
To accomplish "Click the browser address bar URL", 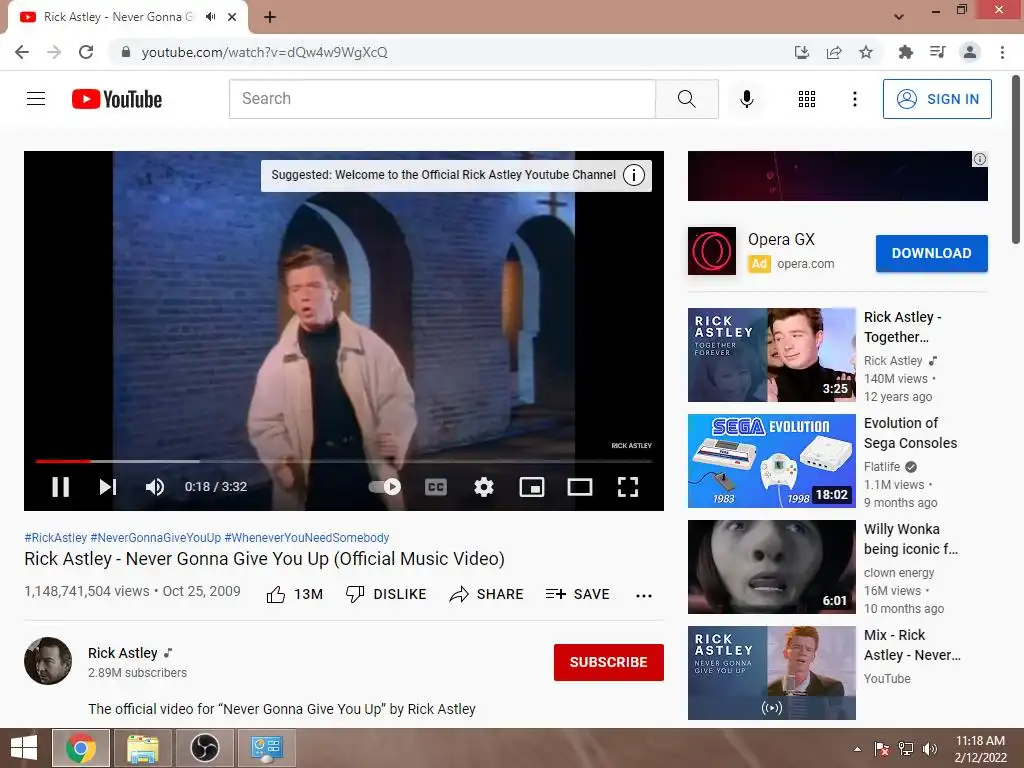I will (264, 52).
